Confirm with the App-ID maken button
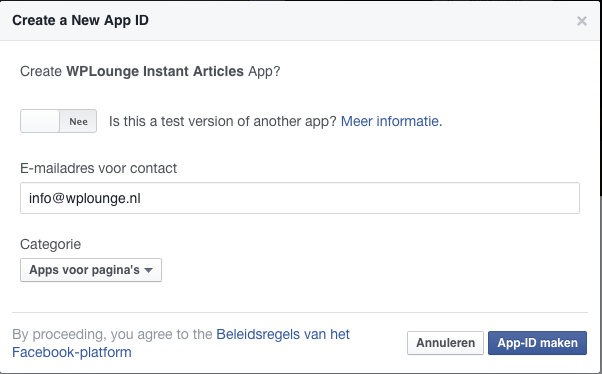The height and width of the screenshot is (374, 602). (x=538, y=343)
